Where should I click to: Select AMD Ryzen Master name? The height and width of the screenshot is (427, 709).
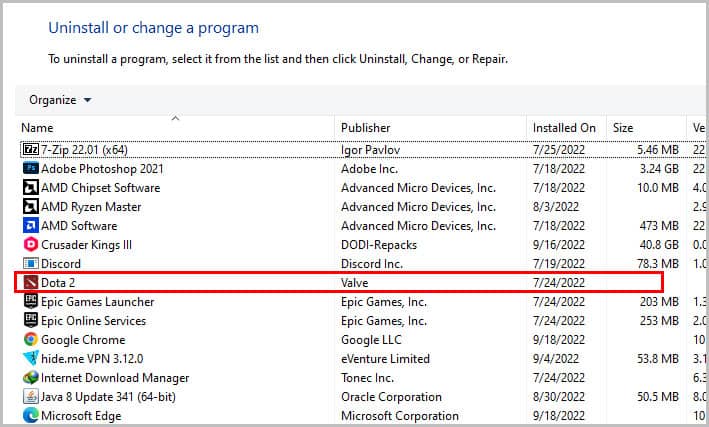coord(91,206)
